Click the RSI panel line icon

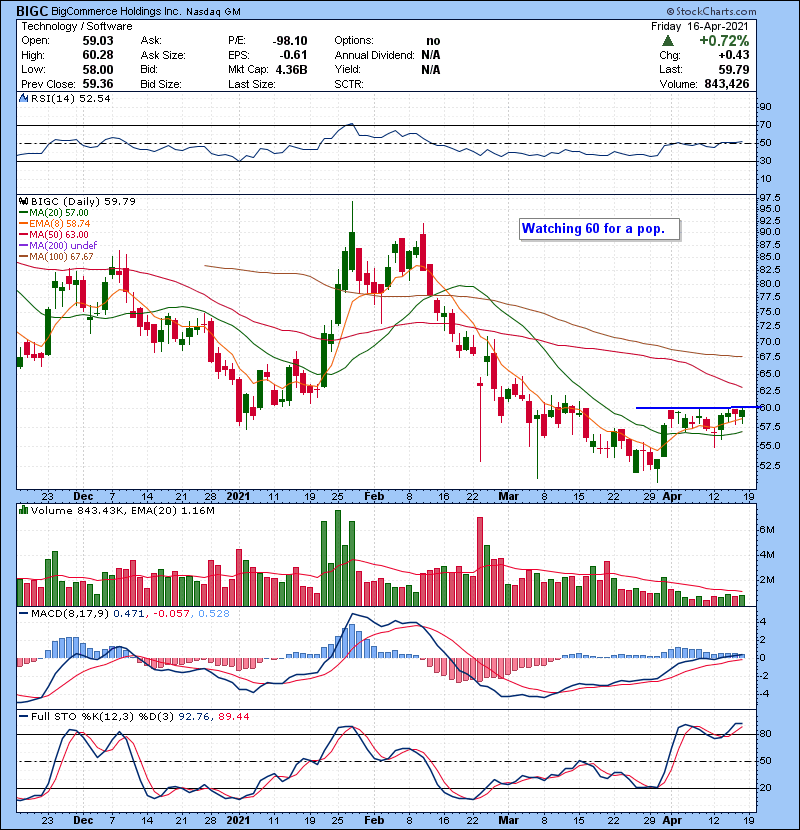23,98
